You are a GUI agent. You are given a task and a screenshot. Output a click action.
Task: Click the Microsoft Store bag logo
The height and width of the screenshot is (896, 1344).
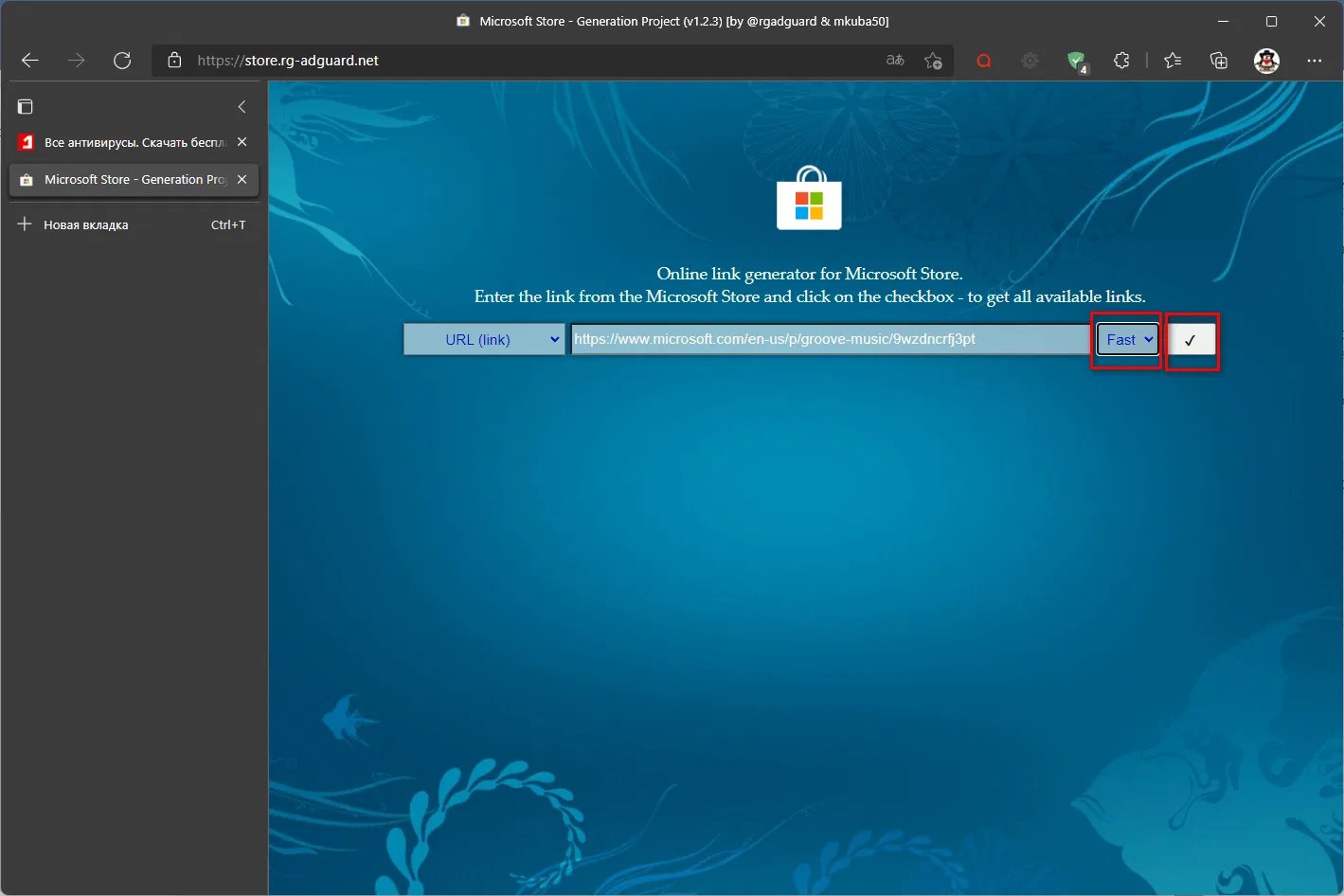coord(809,198)
